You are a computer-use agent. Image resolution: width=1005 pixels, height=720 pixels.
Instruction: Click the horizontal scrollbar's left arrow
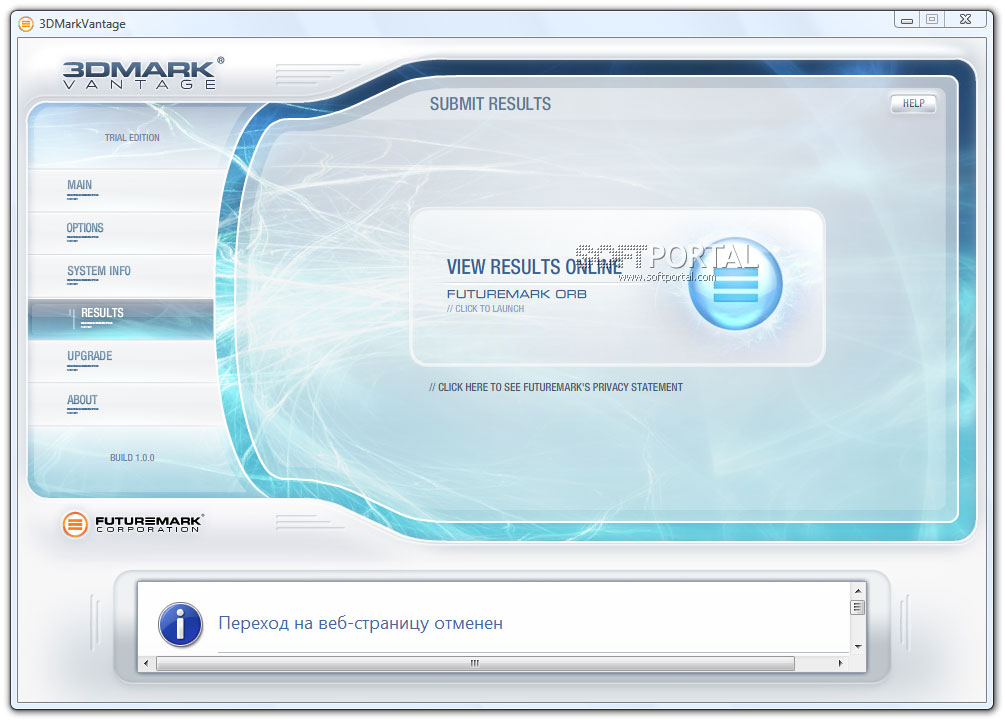[x=146, y=663]
